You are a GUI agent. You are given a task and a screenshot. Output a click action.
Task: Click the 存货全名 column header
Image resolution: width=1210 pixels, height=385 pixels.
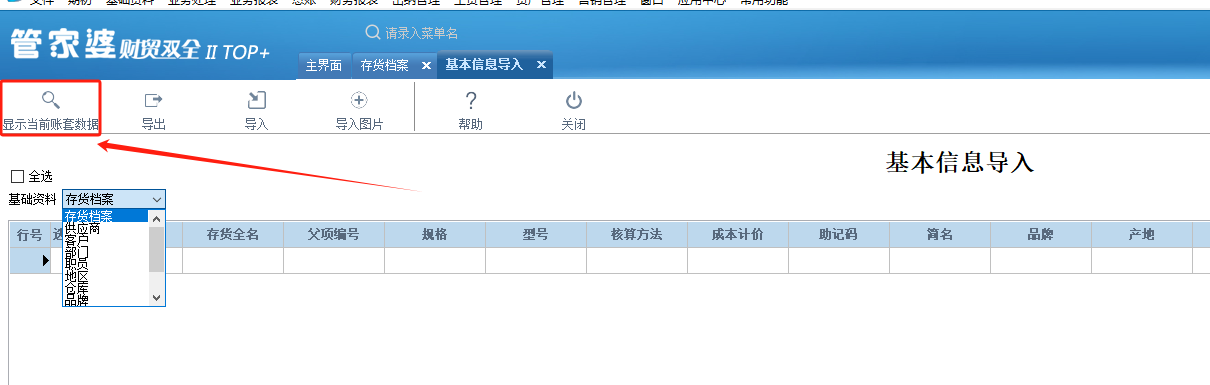(233, 235)
